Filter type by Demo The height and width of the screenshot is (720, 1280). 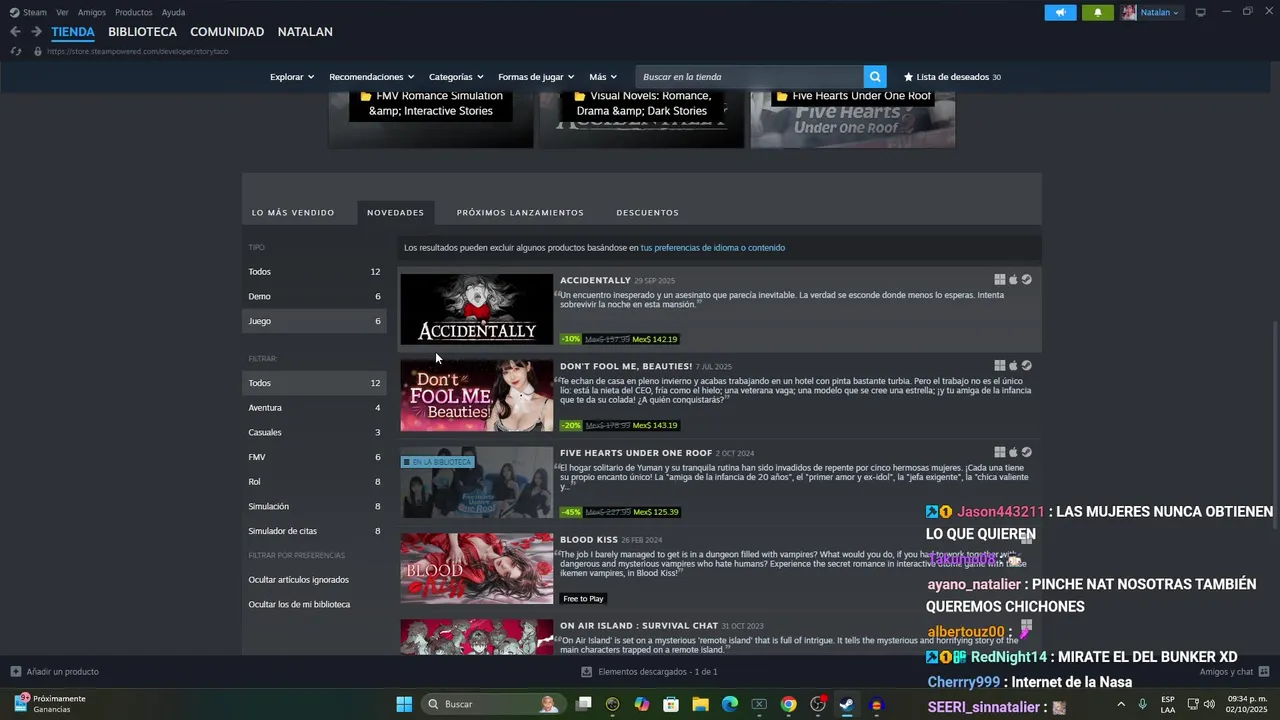[x=314, y=297]
